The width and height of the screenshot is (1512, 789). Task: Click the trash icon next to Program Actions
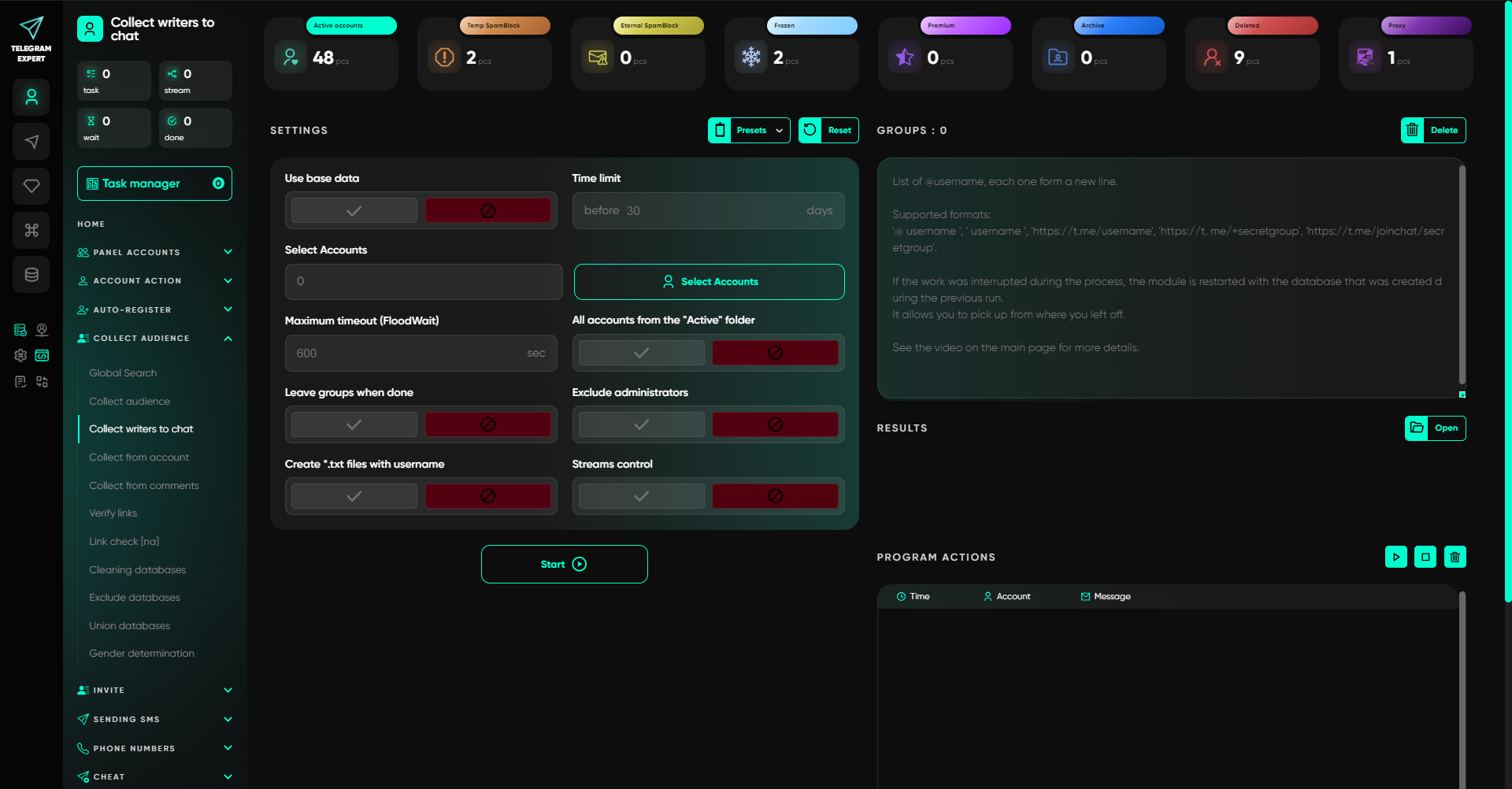pos(1455,557)
